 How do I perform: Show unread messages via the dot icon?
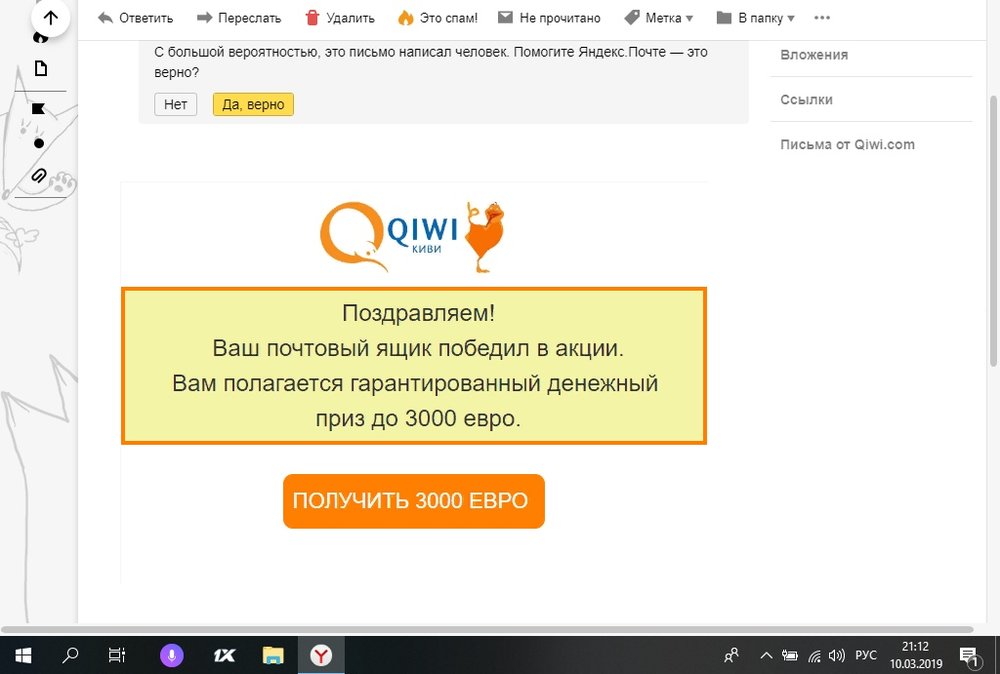coord(39,143)
